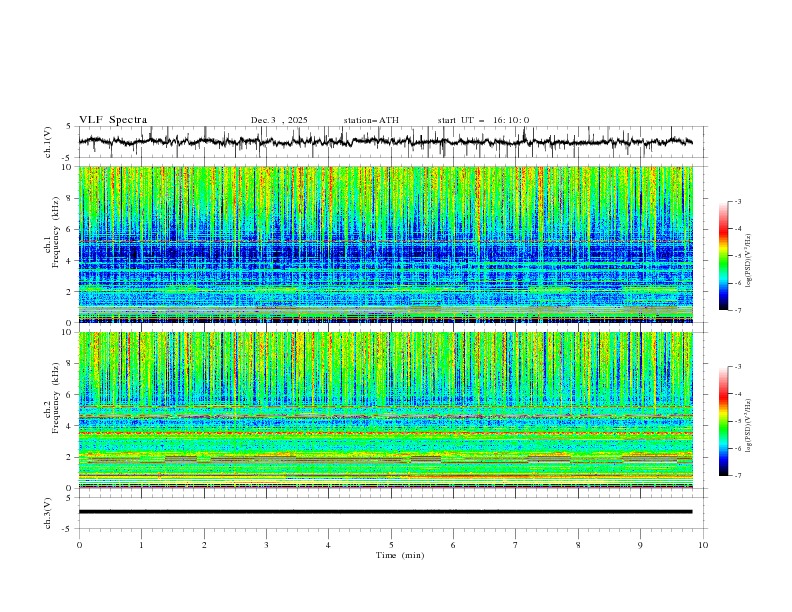Click the 10 kHz tick of ch.1 spectrogram
Screen dimensions: 792x612
pyautogui.click(x=68, y=167)
